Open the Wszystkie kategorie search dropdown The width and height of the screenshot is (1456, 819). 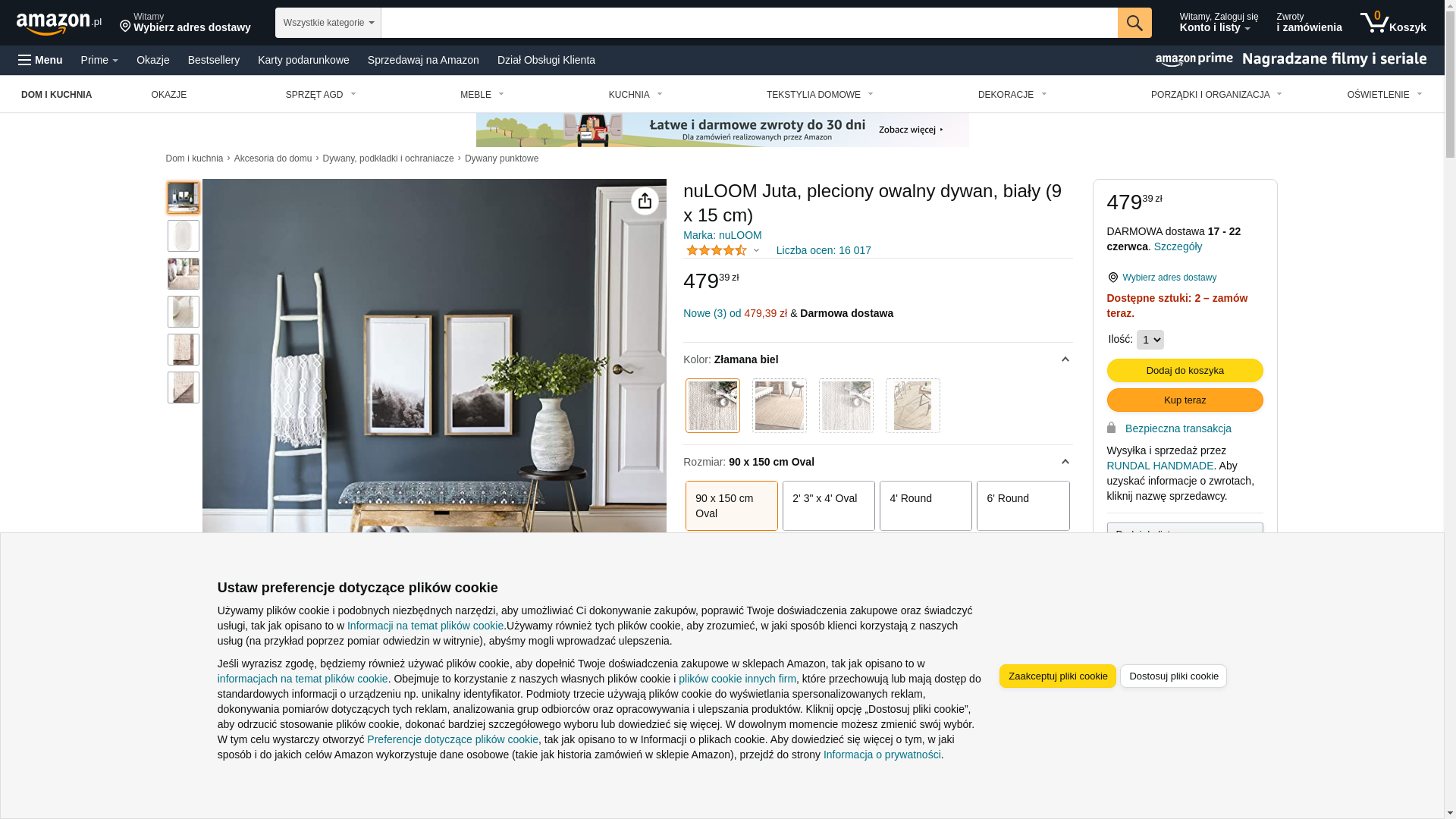click(328, 23)
